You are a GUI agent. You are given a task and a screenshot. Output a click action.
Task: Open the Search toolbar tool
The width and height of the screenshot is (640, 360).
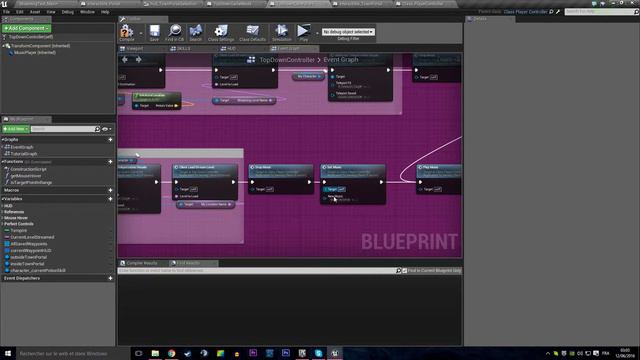coord(196,32)
